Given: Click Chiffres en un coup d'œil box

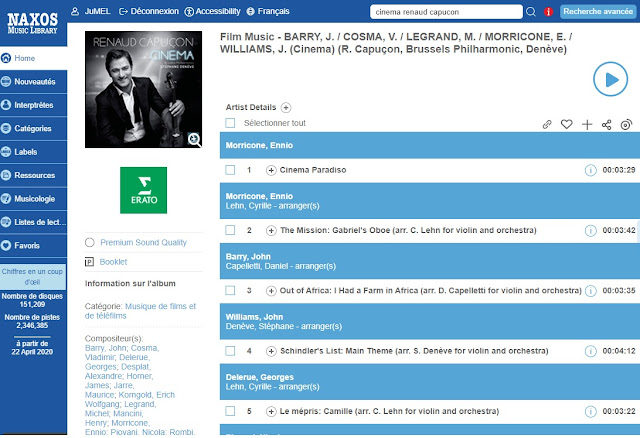Looking at the screenshot, I should coord(33,277).
